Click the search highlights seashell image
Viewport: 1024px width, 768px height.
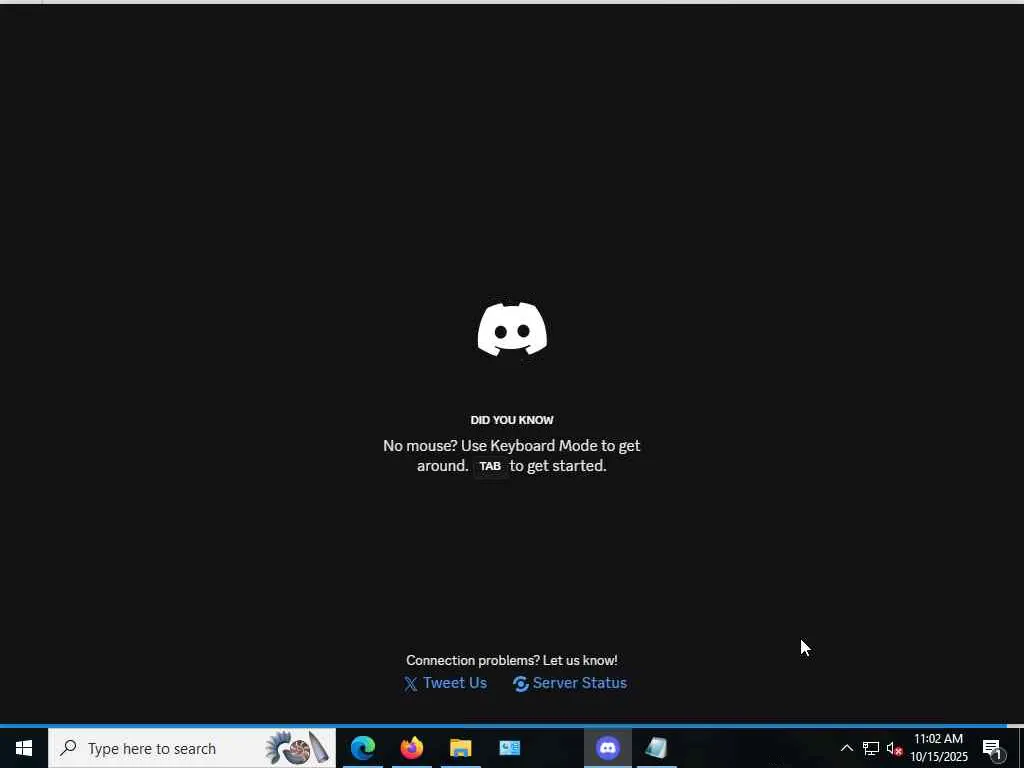click(296, 748)
